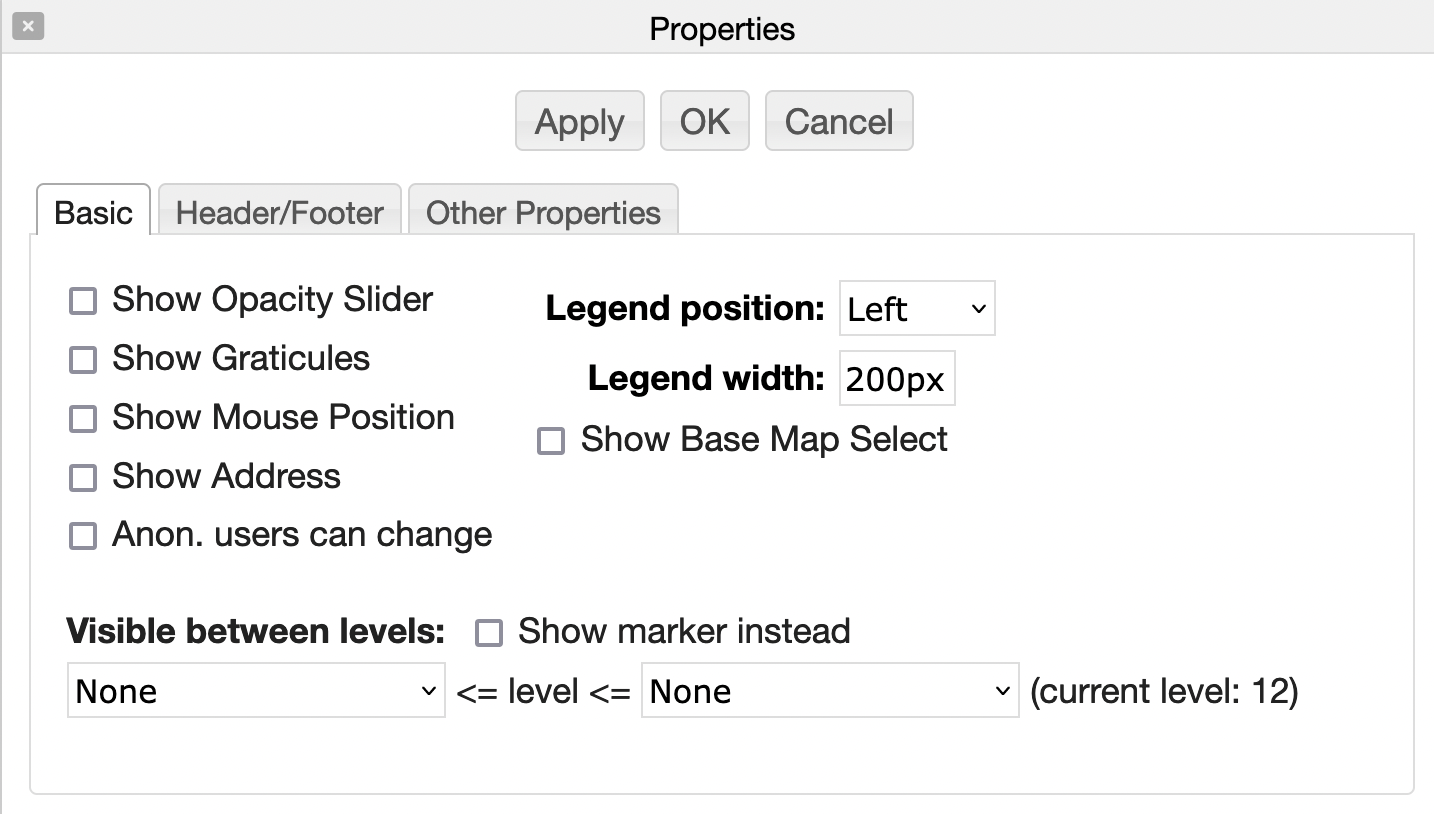This screenshot has width=1434, height=814.
Task: Switch to the Basic tab
Action: [x=94, y=213]
